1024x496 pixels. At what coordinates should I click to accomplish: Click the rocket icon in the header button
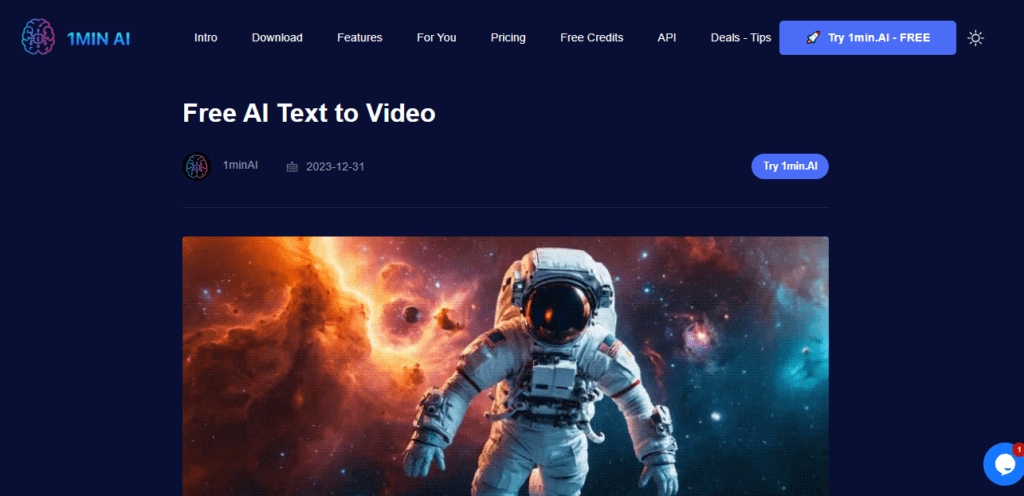coord(812,38)
